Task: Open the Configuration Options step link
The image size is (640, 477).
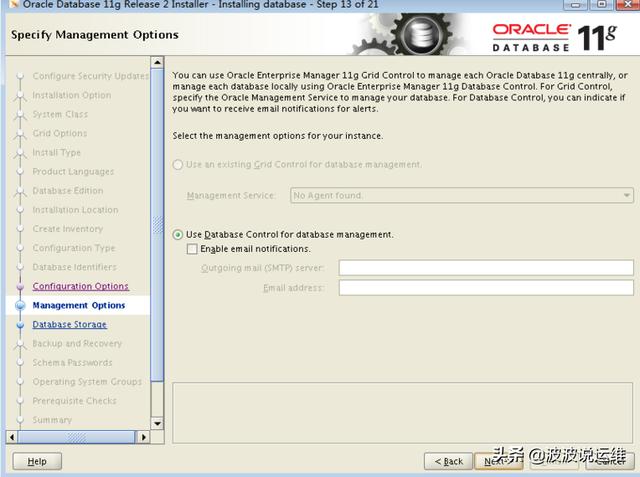Action: [80, 286]
